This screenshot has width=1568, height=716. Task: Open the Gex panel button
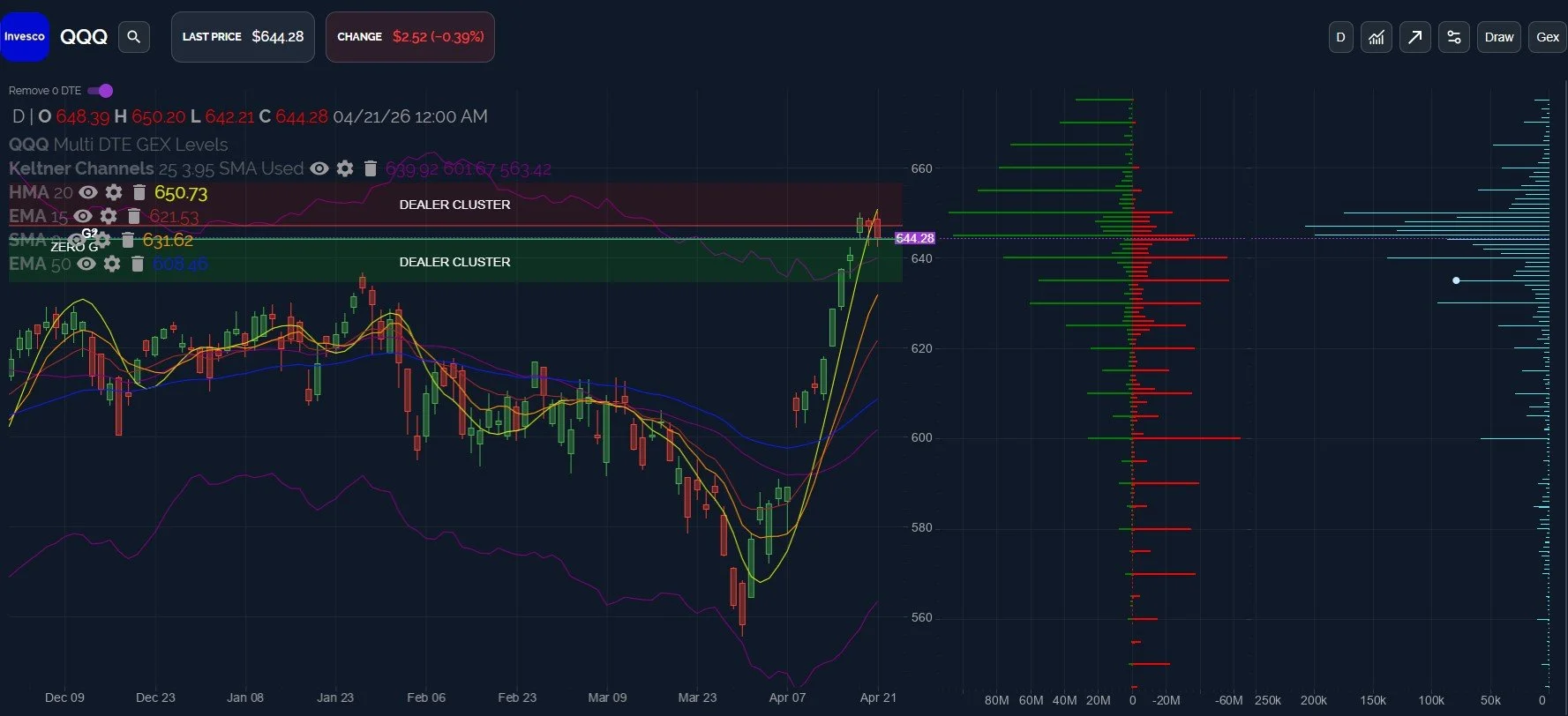1547,37
